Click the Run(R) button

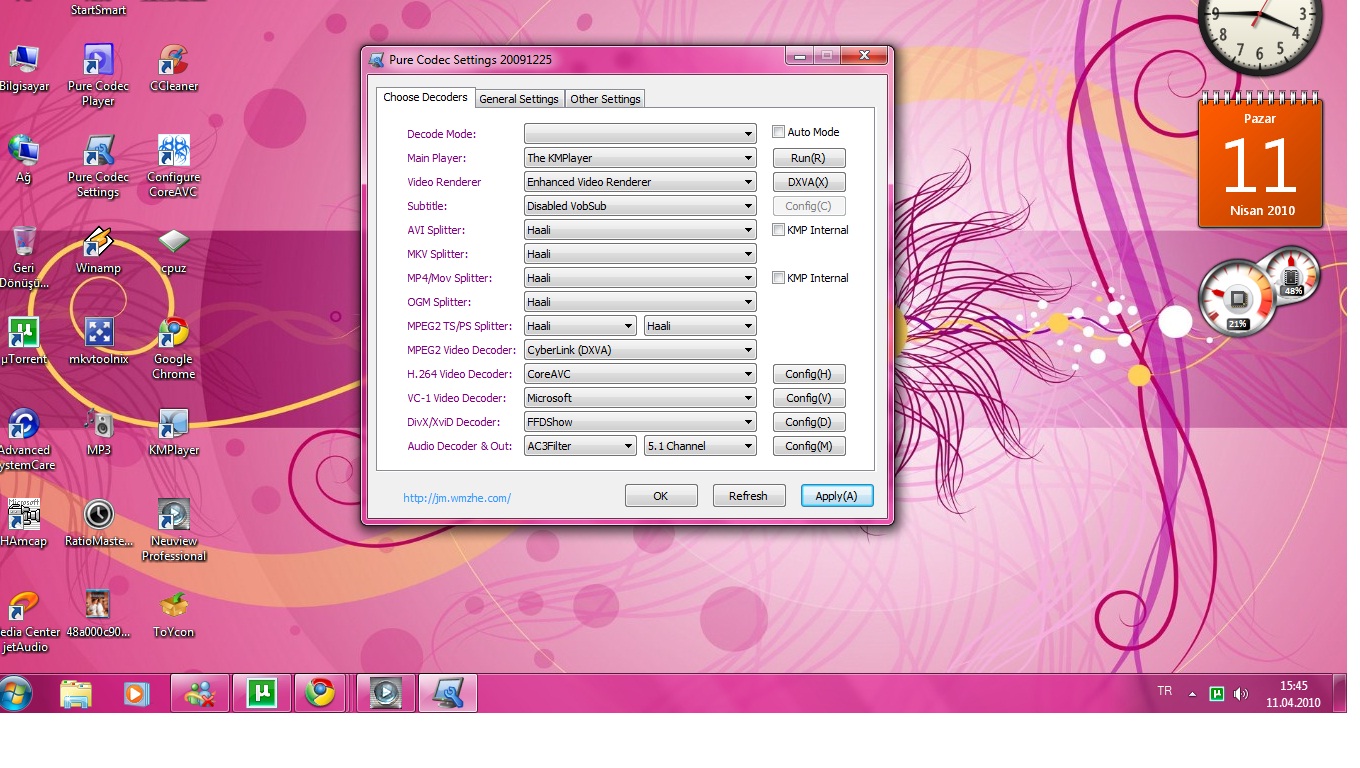point(809,158)
